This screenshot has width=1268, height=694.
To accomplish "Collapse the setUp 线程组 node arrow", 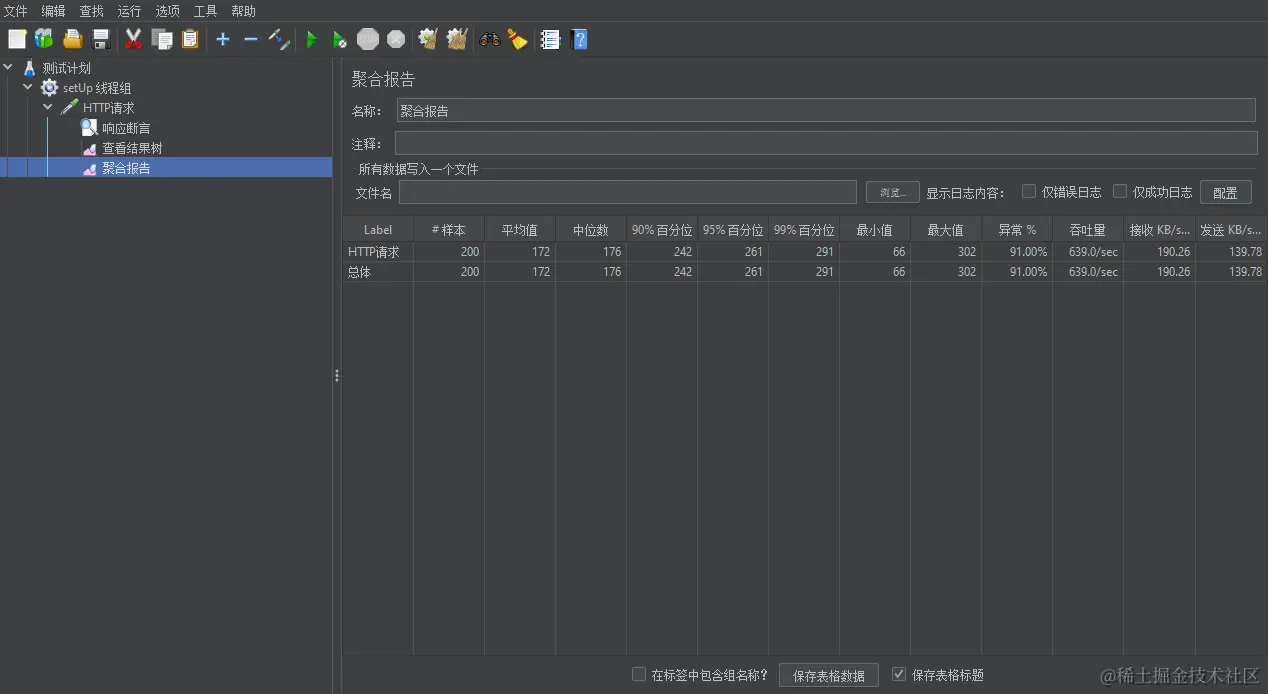I will coord(28,87).
